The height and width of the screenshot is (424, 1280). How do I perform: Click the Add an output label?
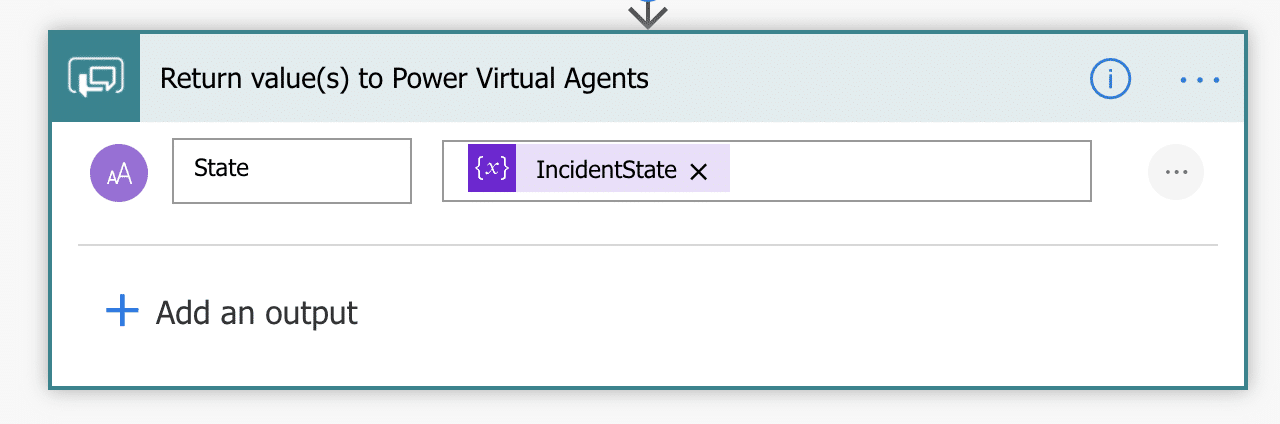(257, 313)
